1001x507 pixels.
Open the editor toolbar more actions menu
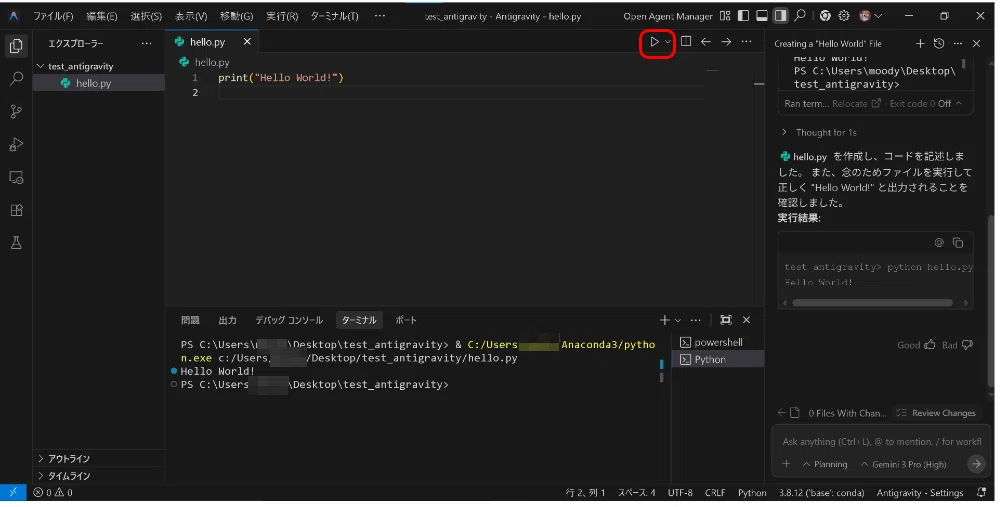(x=746, y=42)
